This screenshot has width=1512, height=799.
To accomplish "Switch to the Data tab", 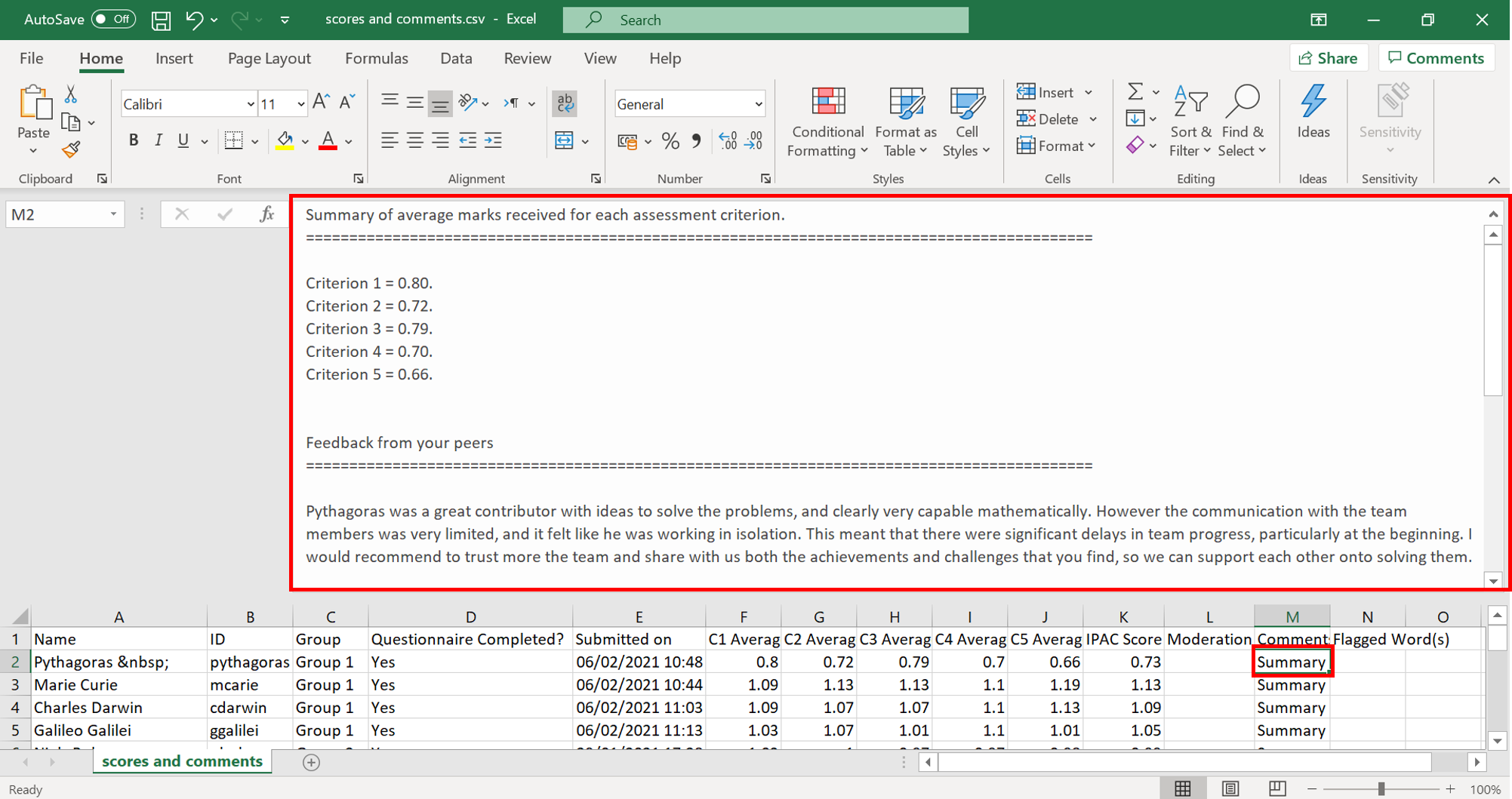I will [456, 58].
